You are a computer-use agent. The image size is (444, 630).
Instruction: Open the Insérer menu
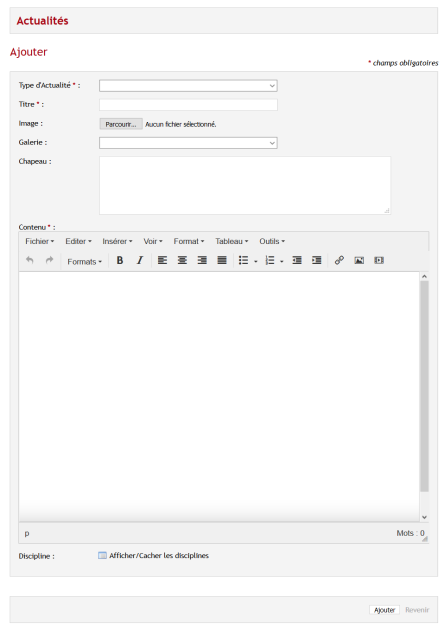tap(117, 241)
